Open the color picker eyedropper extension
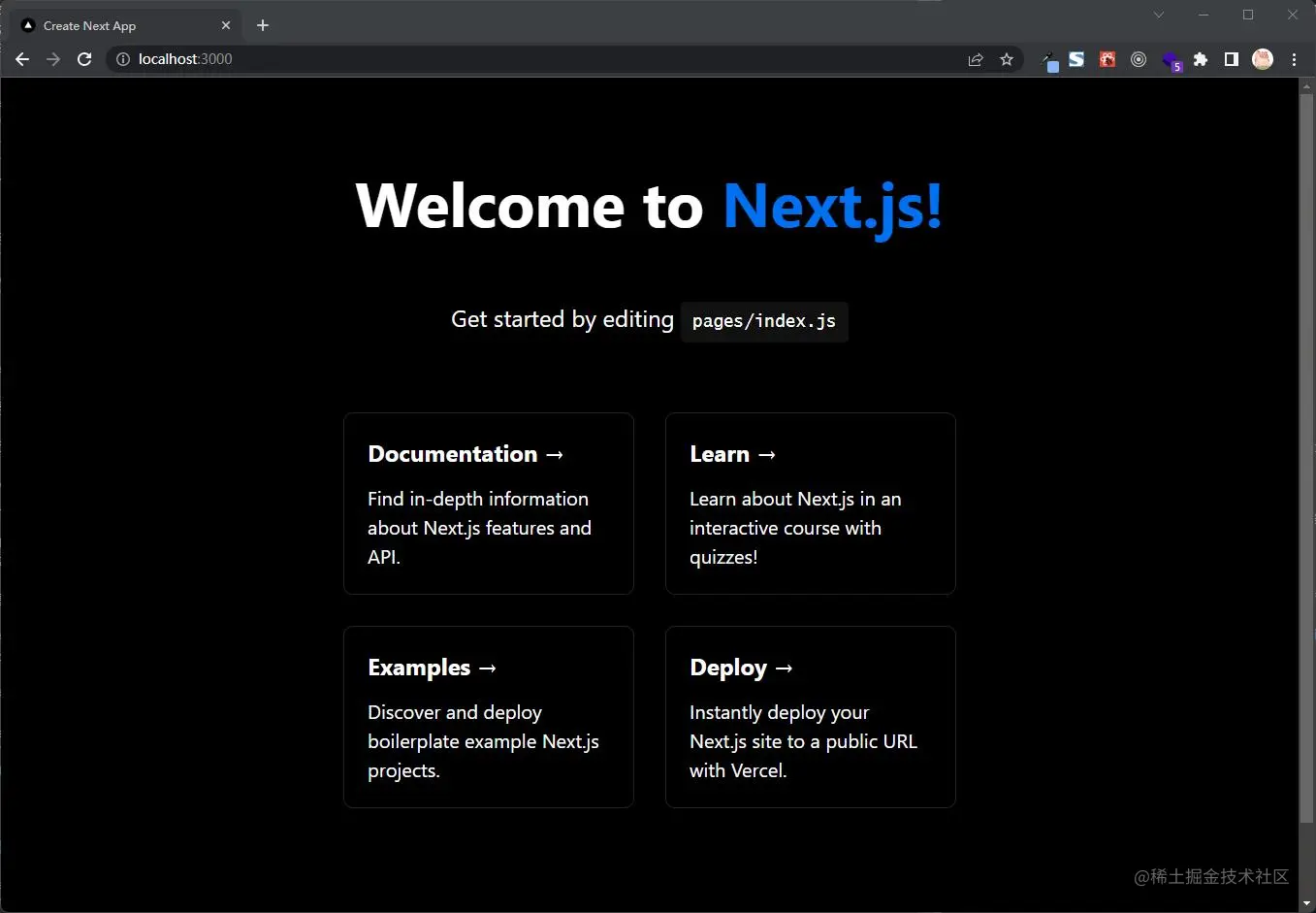1316x913 pixels. [1049, 60]
